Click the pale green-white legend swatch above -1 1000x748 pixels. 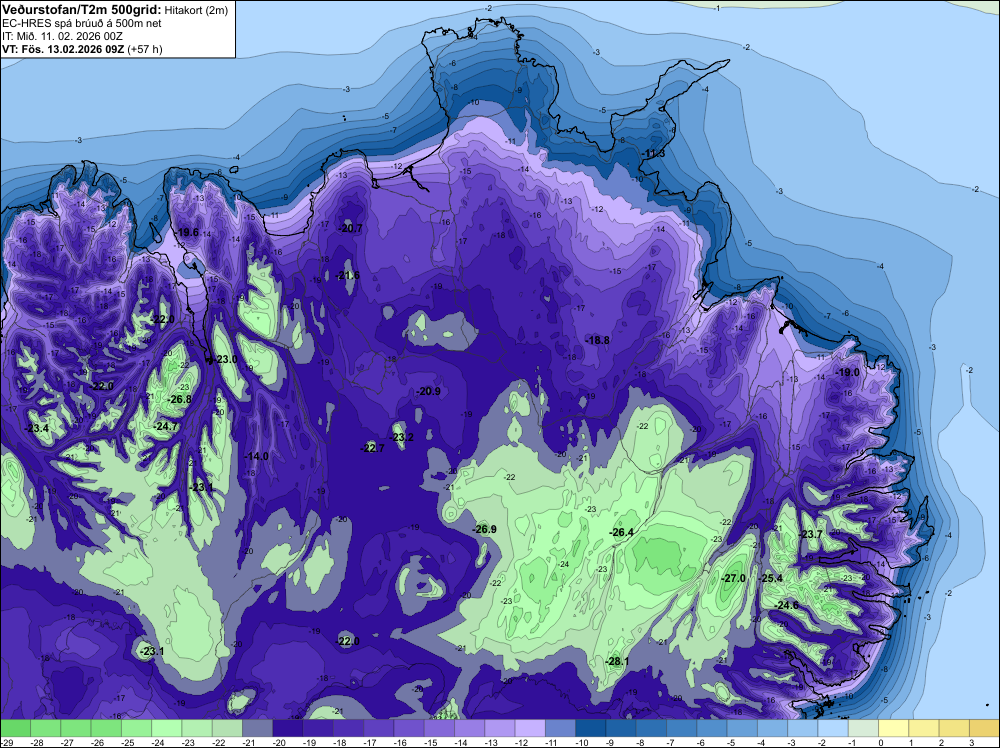click(x=864, y=728)
